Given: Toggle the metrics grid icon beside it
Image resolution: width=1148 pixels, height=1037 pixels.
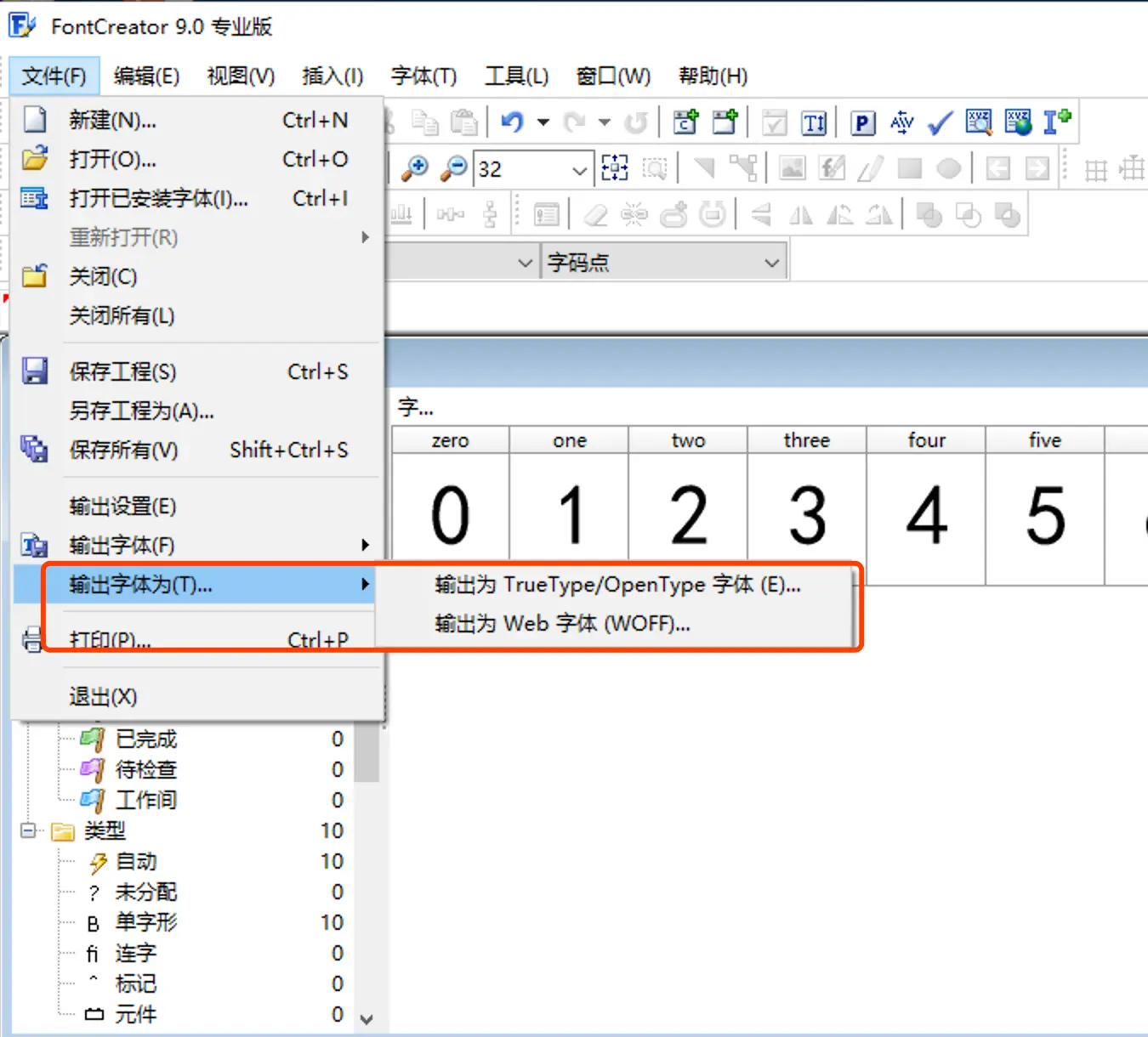Looking at the screenshot, I should tap(1132, 168).
